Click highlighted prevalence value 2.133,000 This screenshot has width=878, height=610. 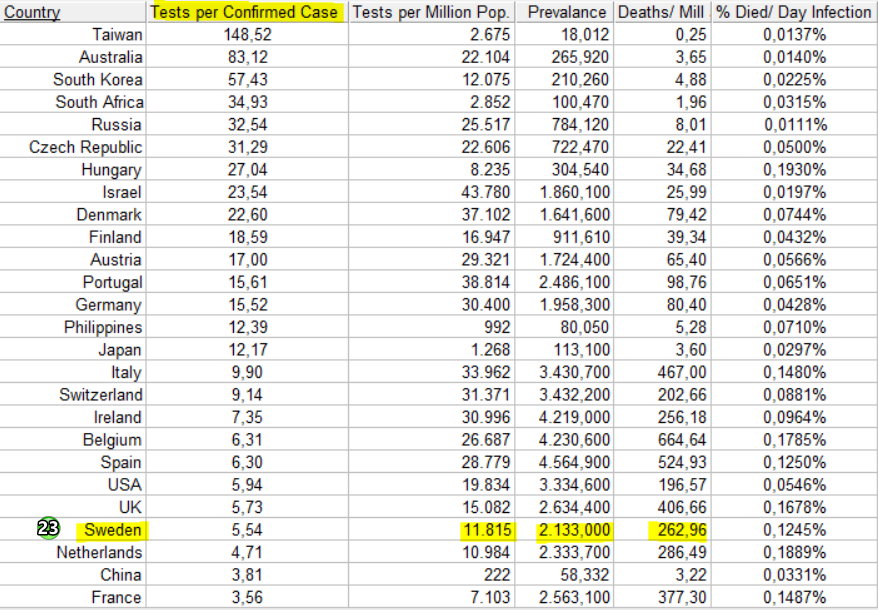point(574,529)
